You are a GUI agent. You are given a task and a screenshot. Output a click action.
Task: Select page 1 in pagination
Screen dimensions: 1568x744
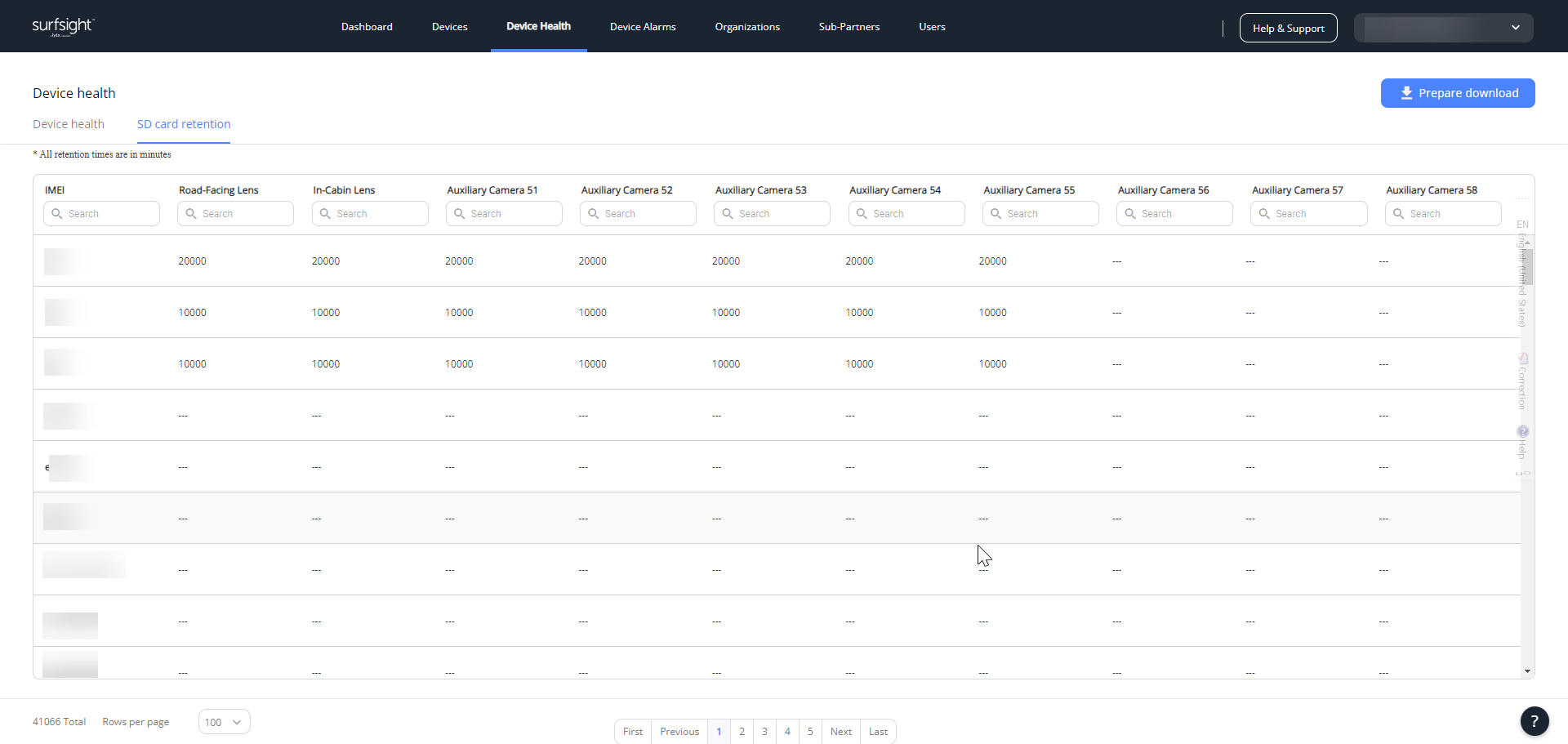719,732
